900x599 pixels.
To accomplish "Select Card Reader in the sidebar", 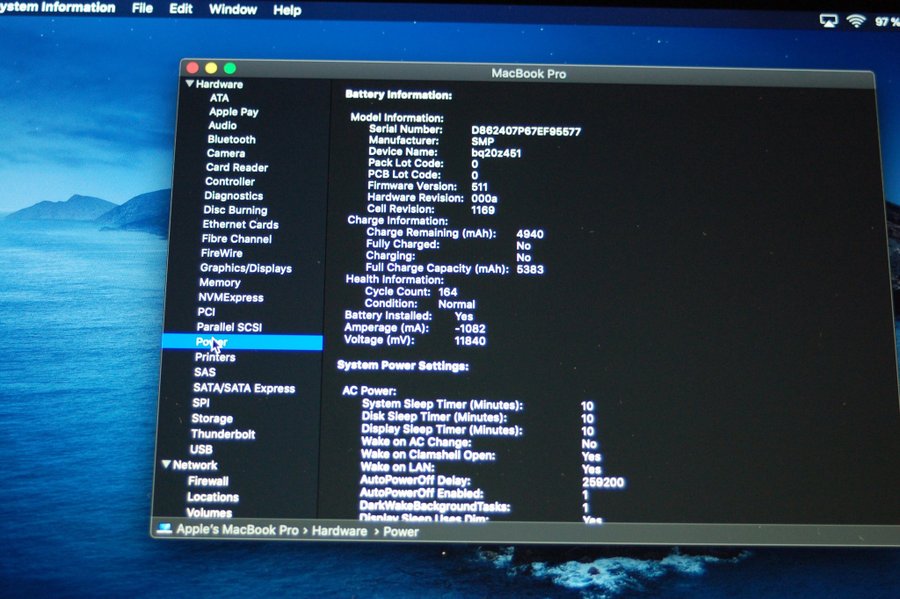I will click(237, 168).
